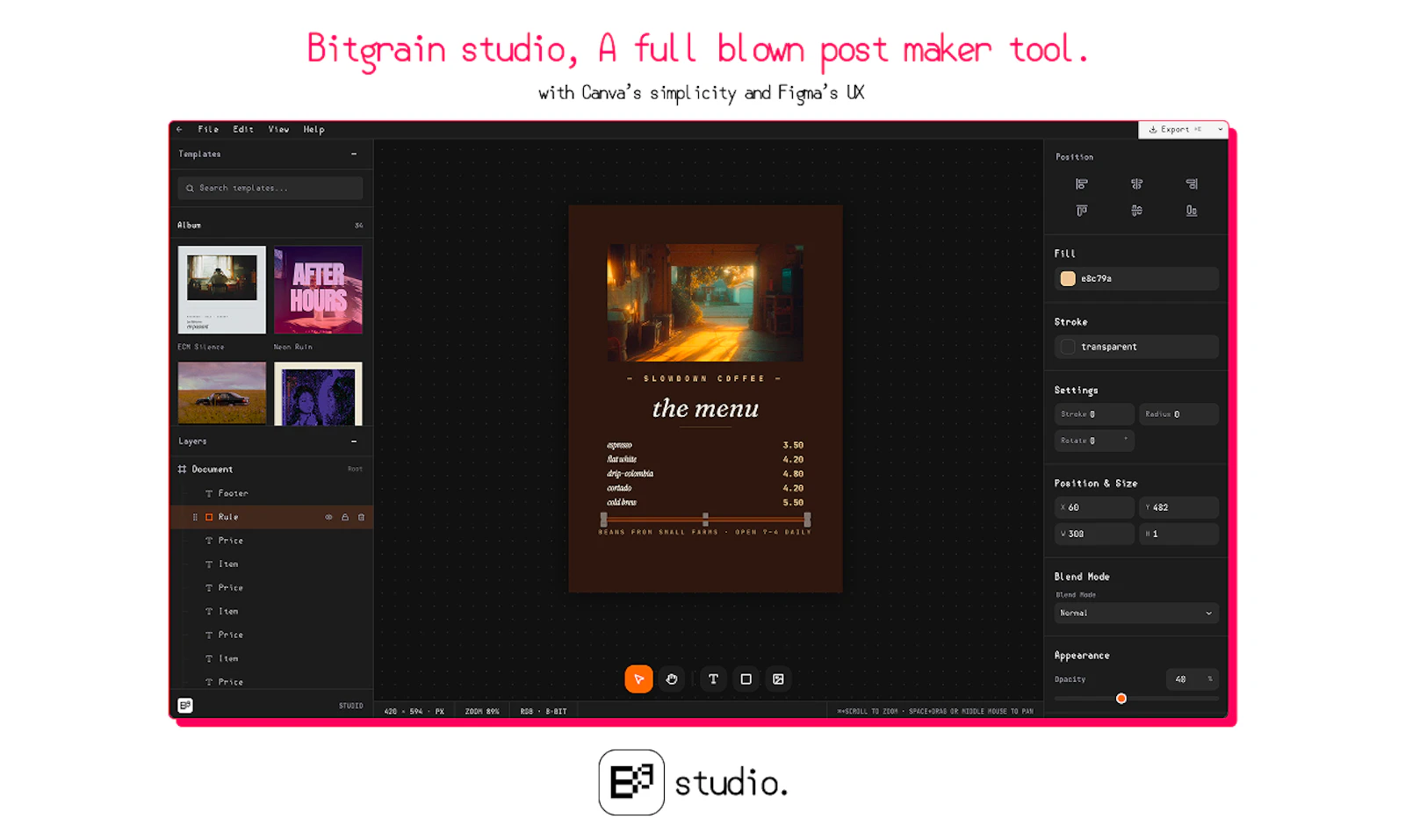
Task: Align selection to bottom edge
Action: [x=1192, y=211]
